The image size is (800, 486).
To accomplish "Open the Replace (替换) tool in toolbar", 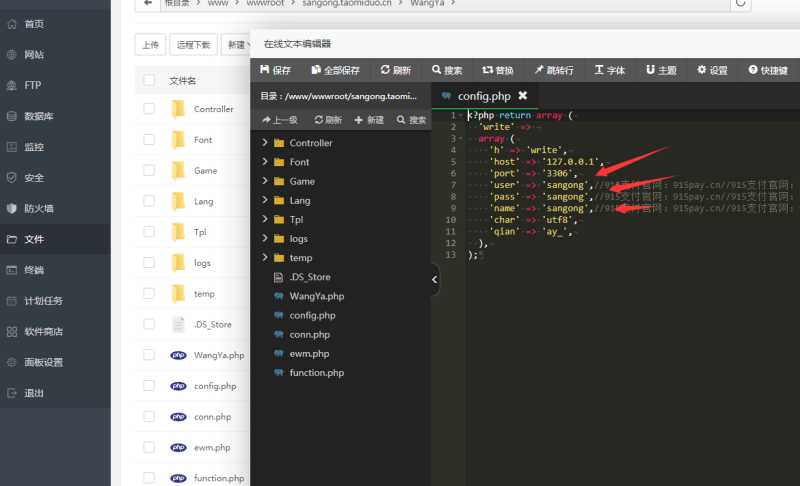I will 487,71.
